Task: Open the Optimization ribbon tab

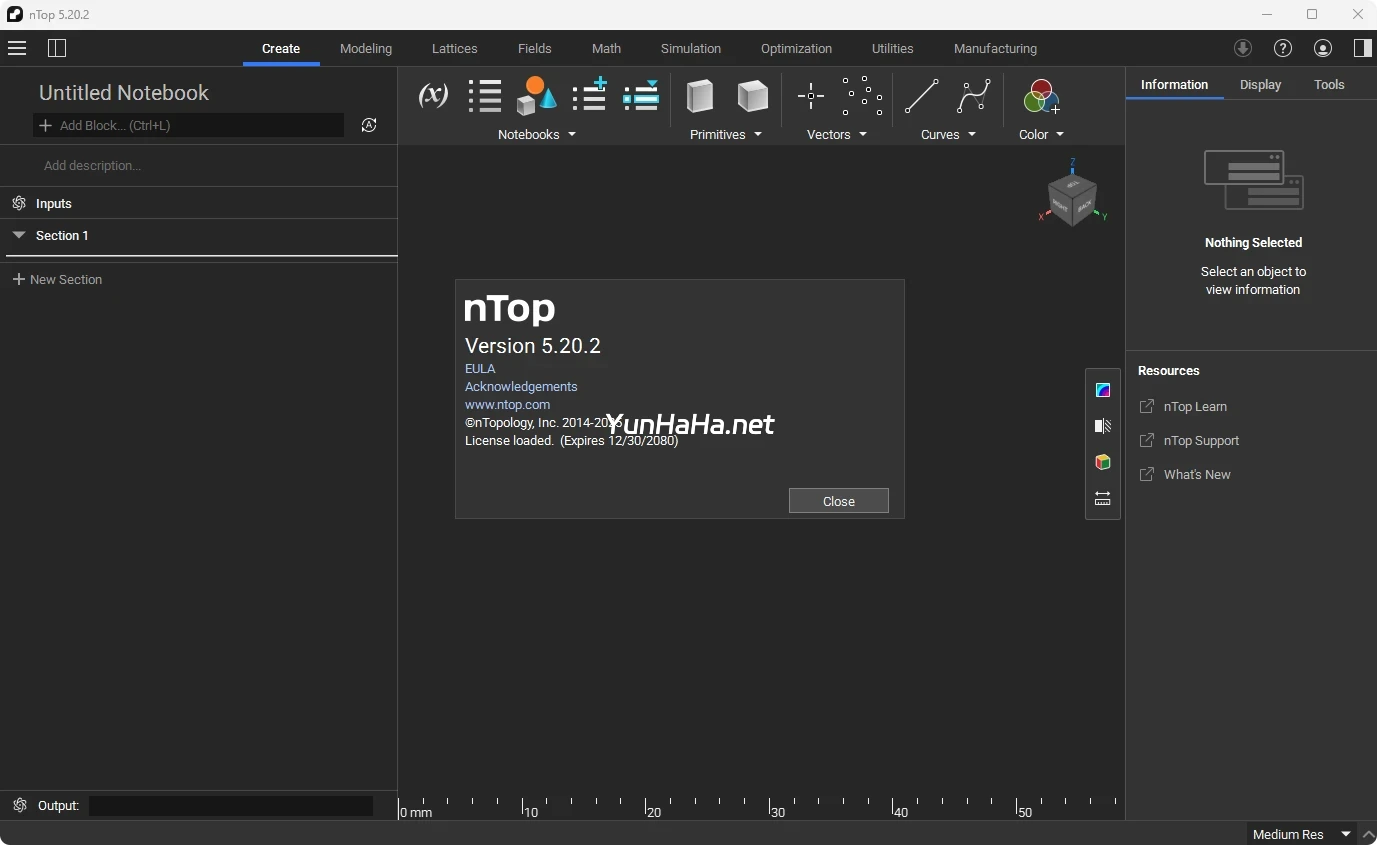Action: (796, 48)
